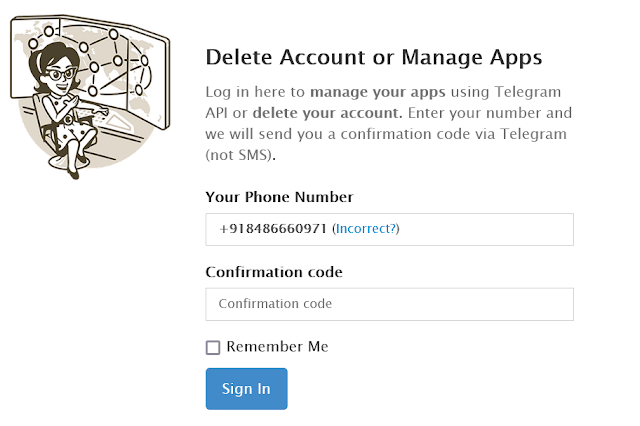
Task: Click the "Remember Me" label text
Action: click(x=277, y=347)
